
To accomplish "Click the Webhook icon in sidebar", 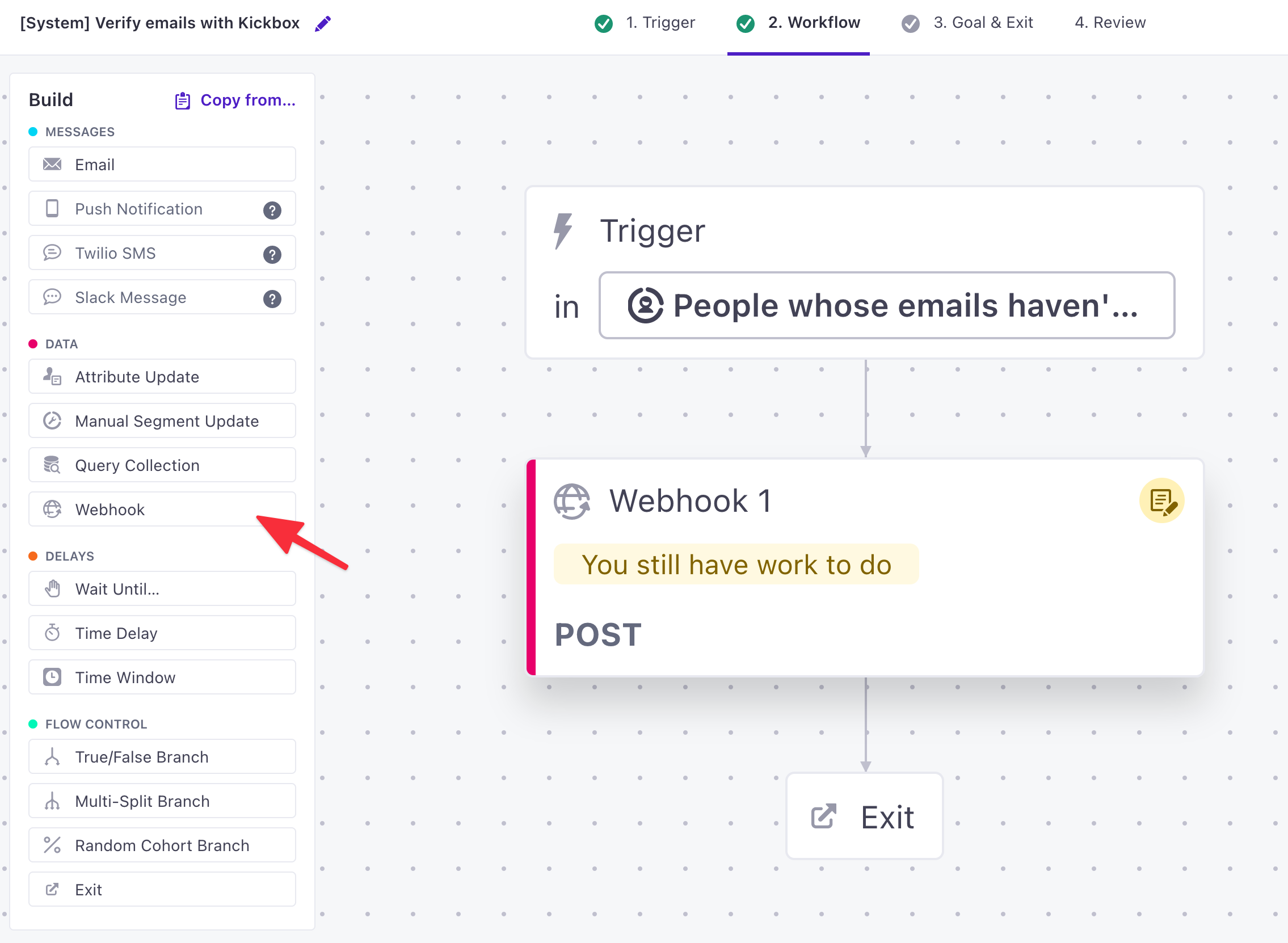I will [53, 509].
